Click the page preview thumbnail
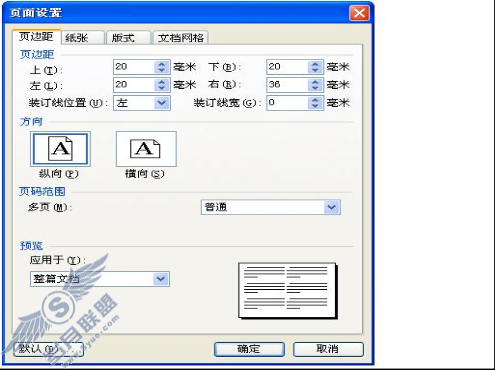Screen dimensions: 495x370 click(x=288, y=290)
